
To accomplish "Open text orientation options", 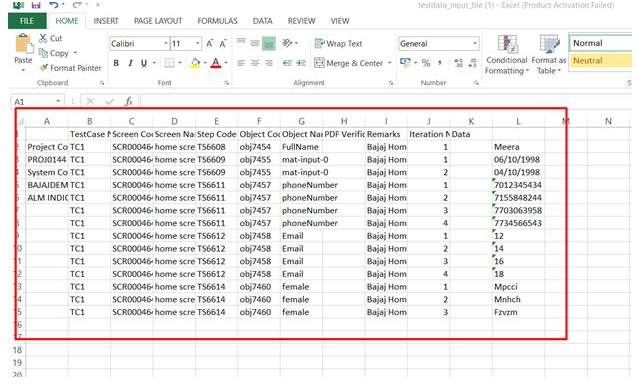I will 290,43.
